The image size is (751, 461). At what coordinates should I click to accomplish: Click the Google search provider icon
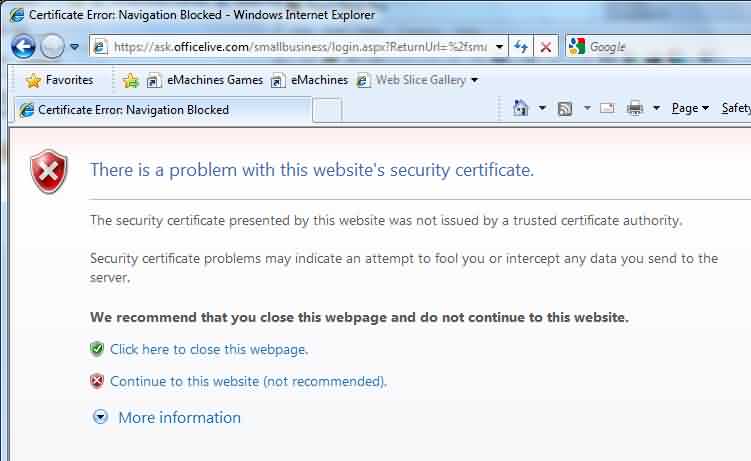[576, 46]
